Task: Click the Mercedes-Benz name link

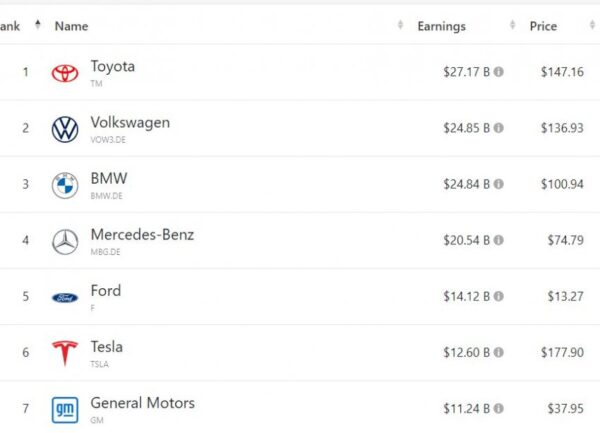Action: tap(142, 234)
